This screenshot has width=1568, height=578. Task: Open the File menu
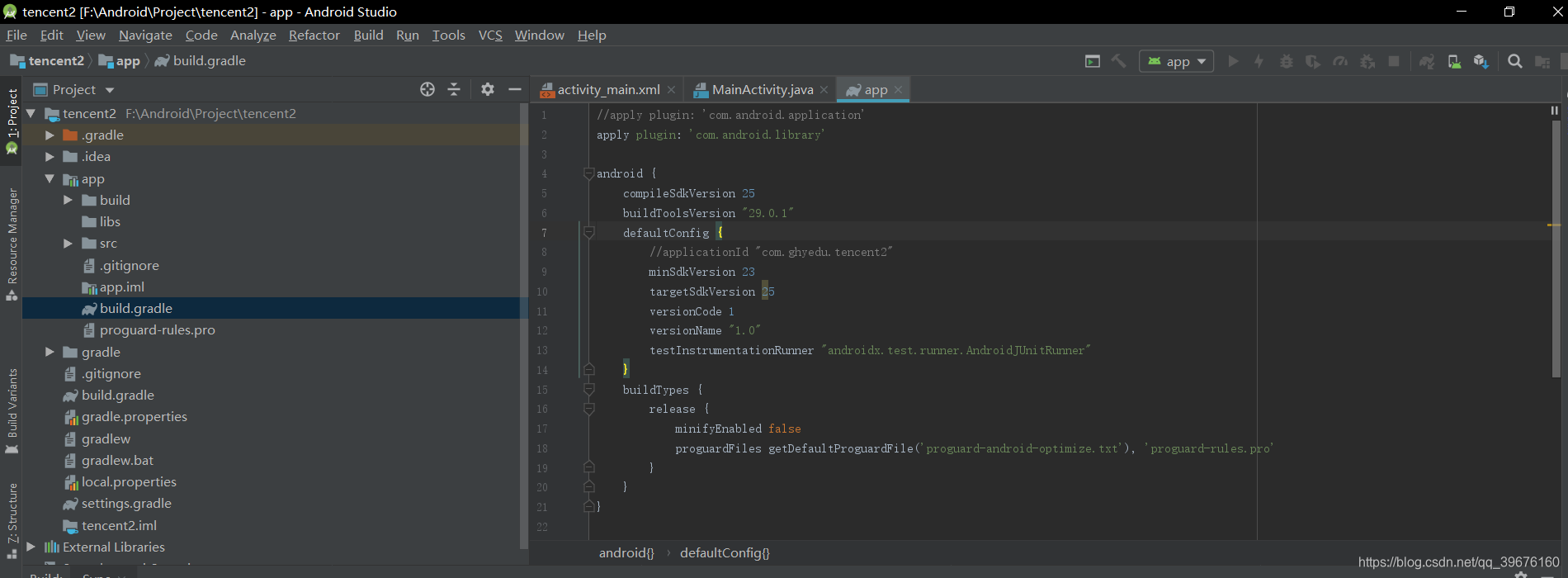(x=17, y=35)
